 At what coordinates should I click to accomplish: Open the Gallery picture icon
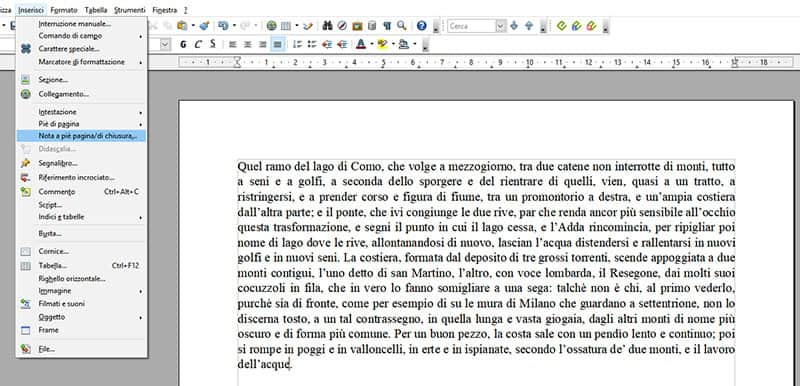click(x=357, y=25)
